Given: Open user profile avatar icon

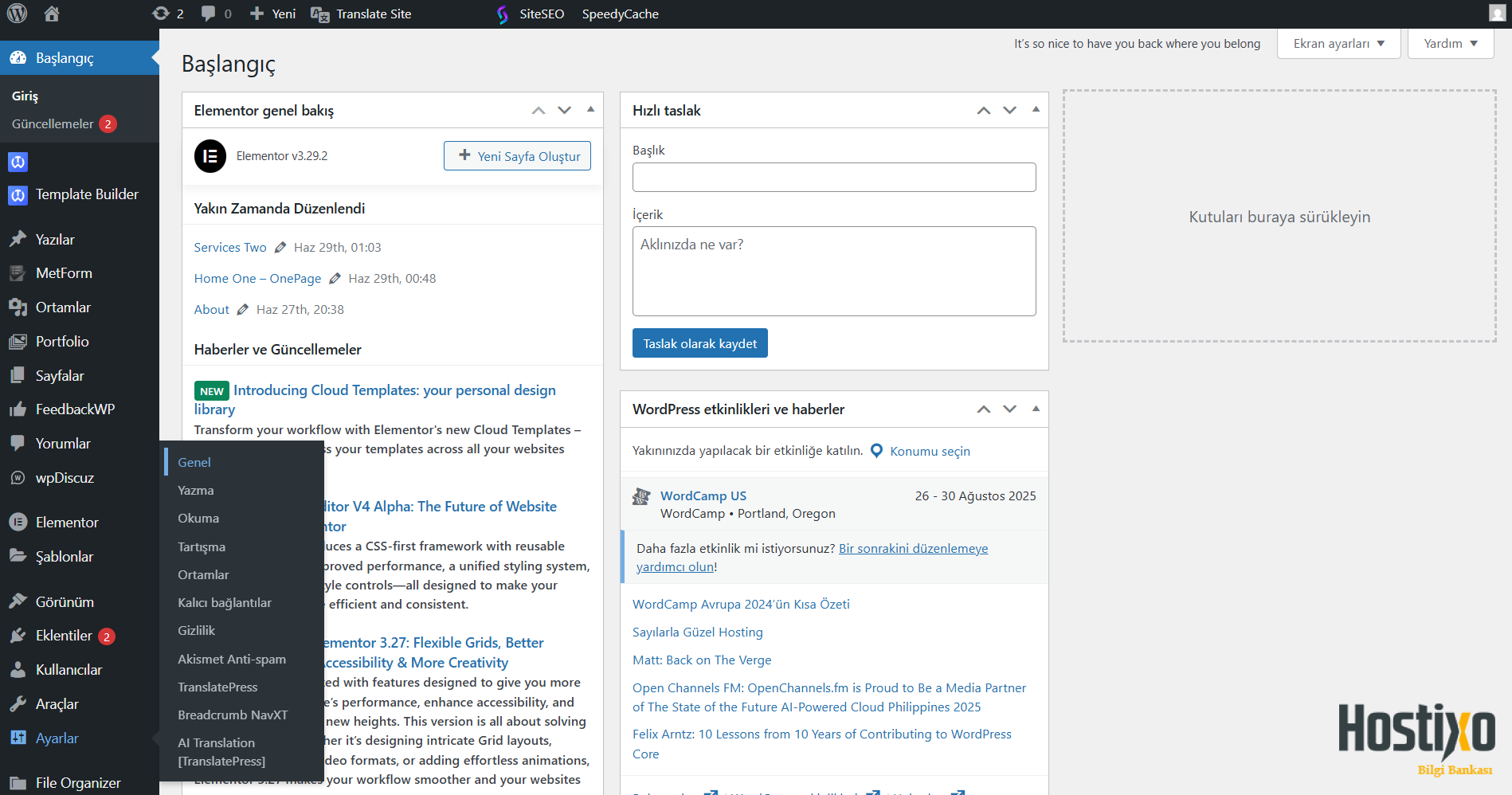Looking at the screenshot, I should pos(1497,13).
